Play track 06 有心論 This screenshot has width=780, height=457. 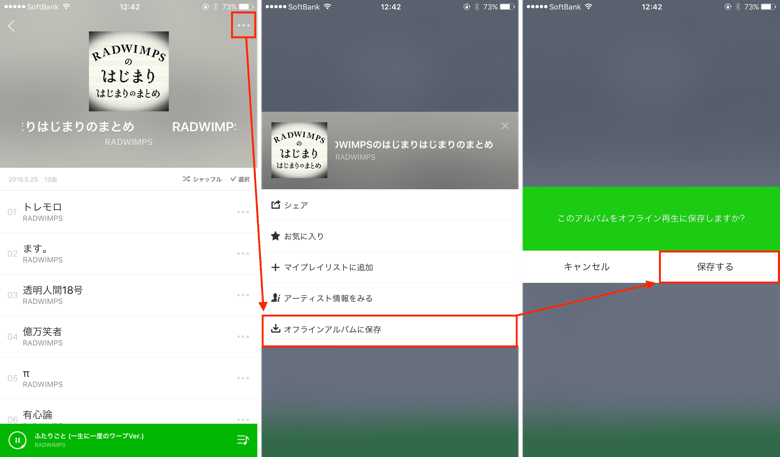tap(128, 412)
